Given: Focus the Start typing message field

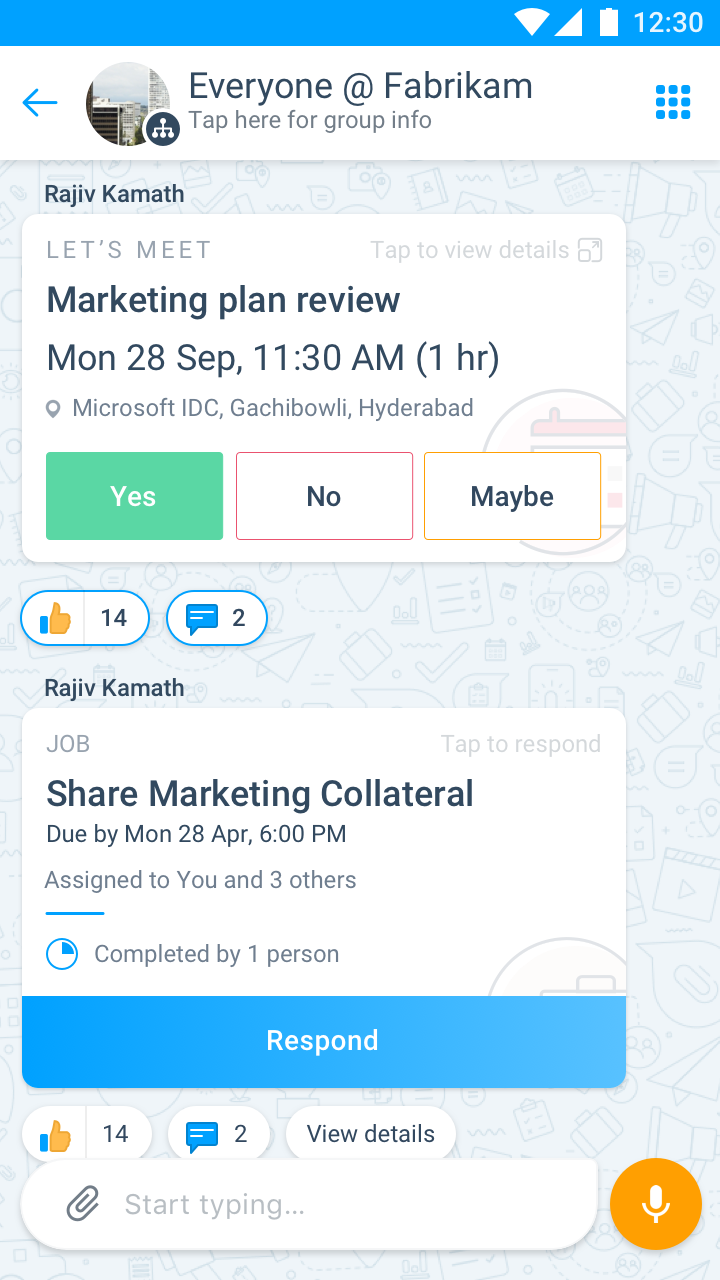Looking at the screenshot, I should point(330,1204).
